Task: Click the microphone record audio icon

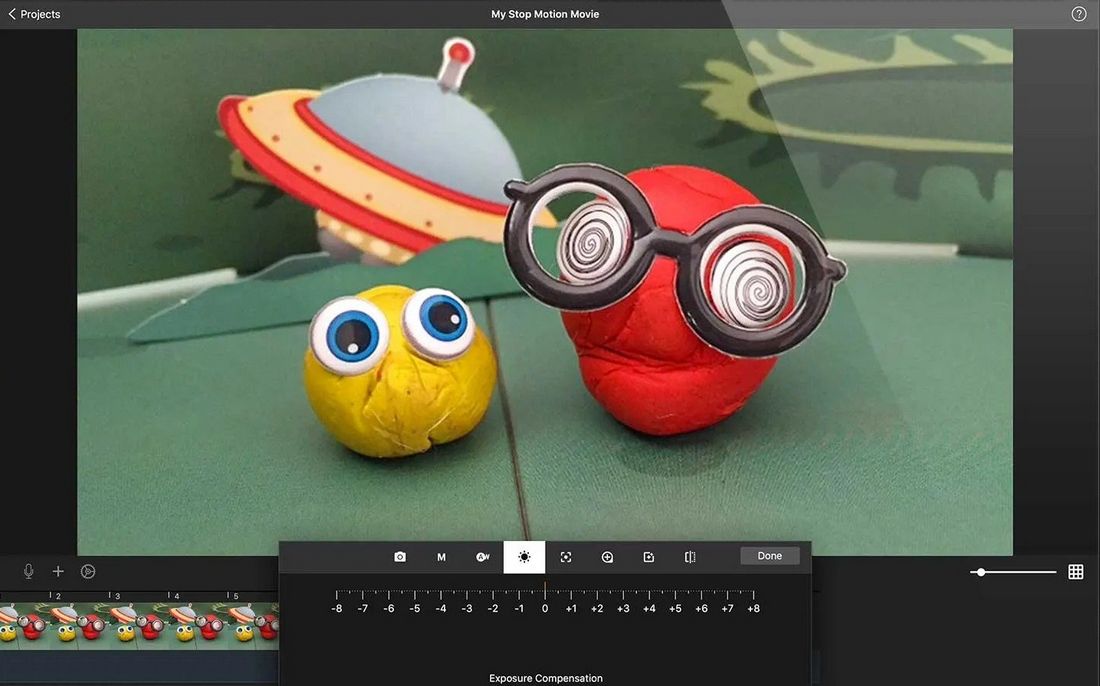Action: (x=29, y=571)
